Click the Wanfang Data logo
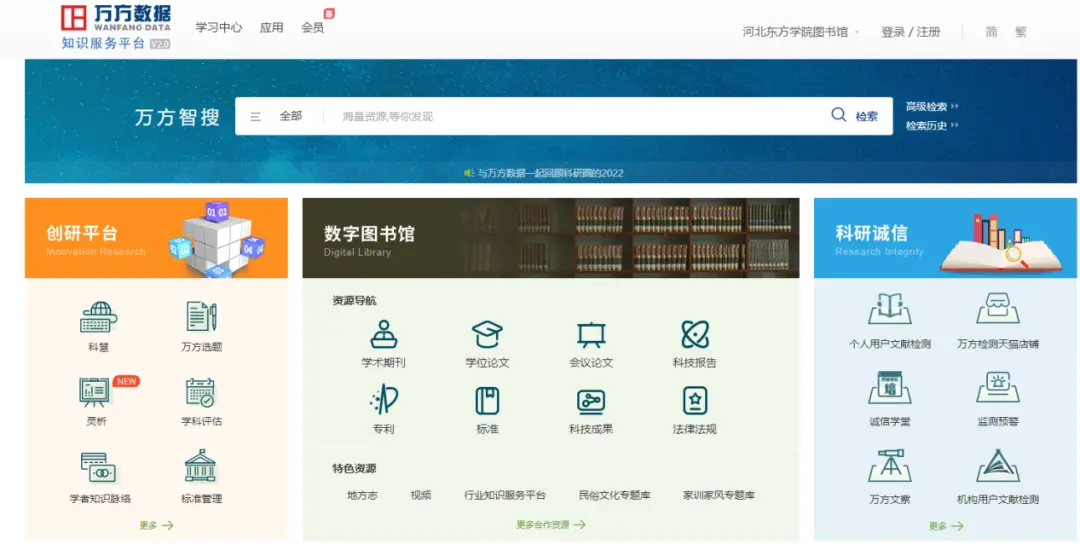This screenshot has width=1080, height=544. [x=116, y=28]
